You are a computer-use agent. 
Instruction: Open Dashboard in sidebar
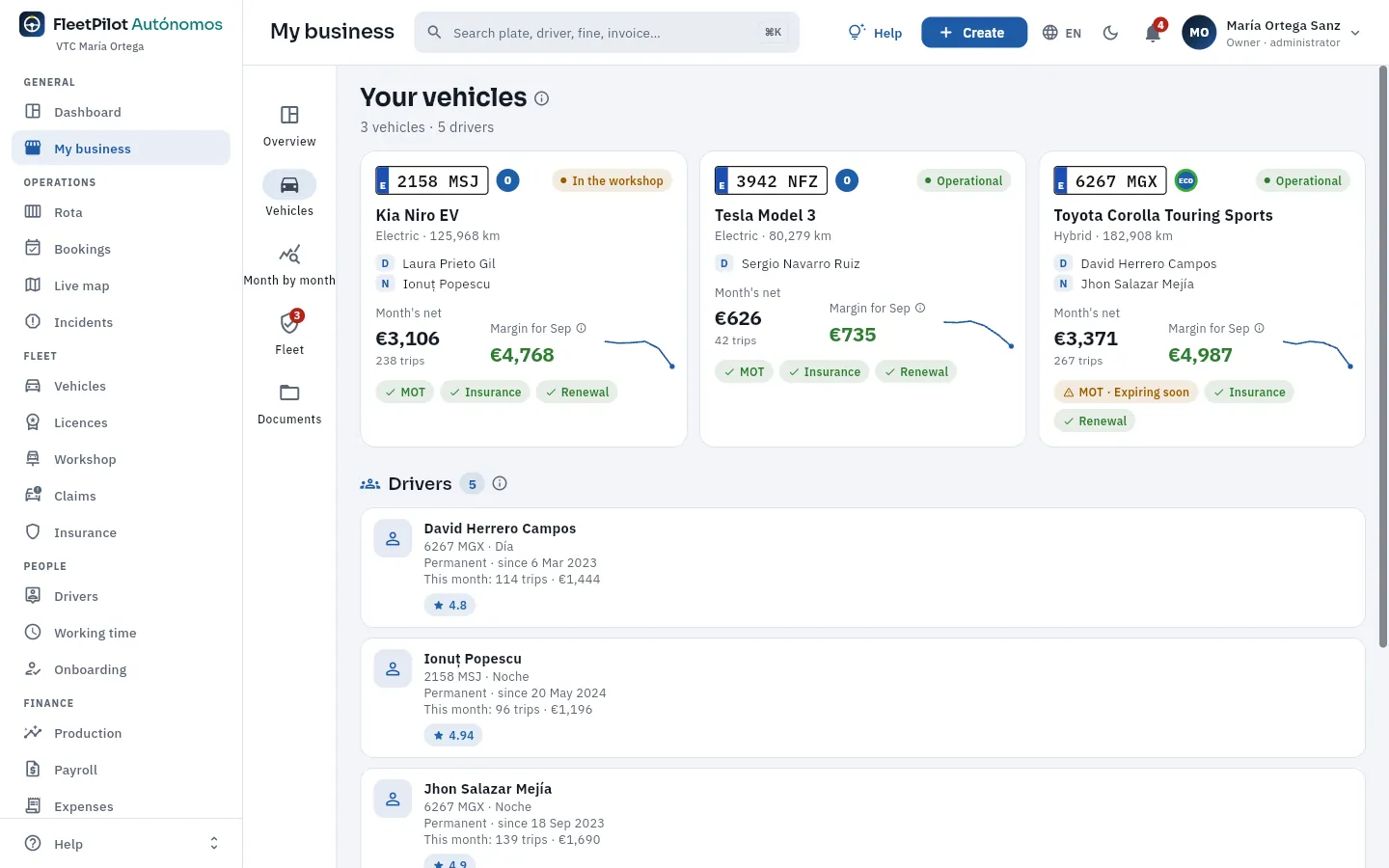click(122, 112)
